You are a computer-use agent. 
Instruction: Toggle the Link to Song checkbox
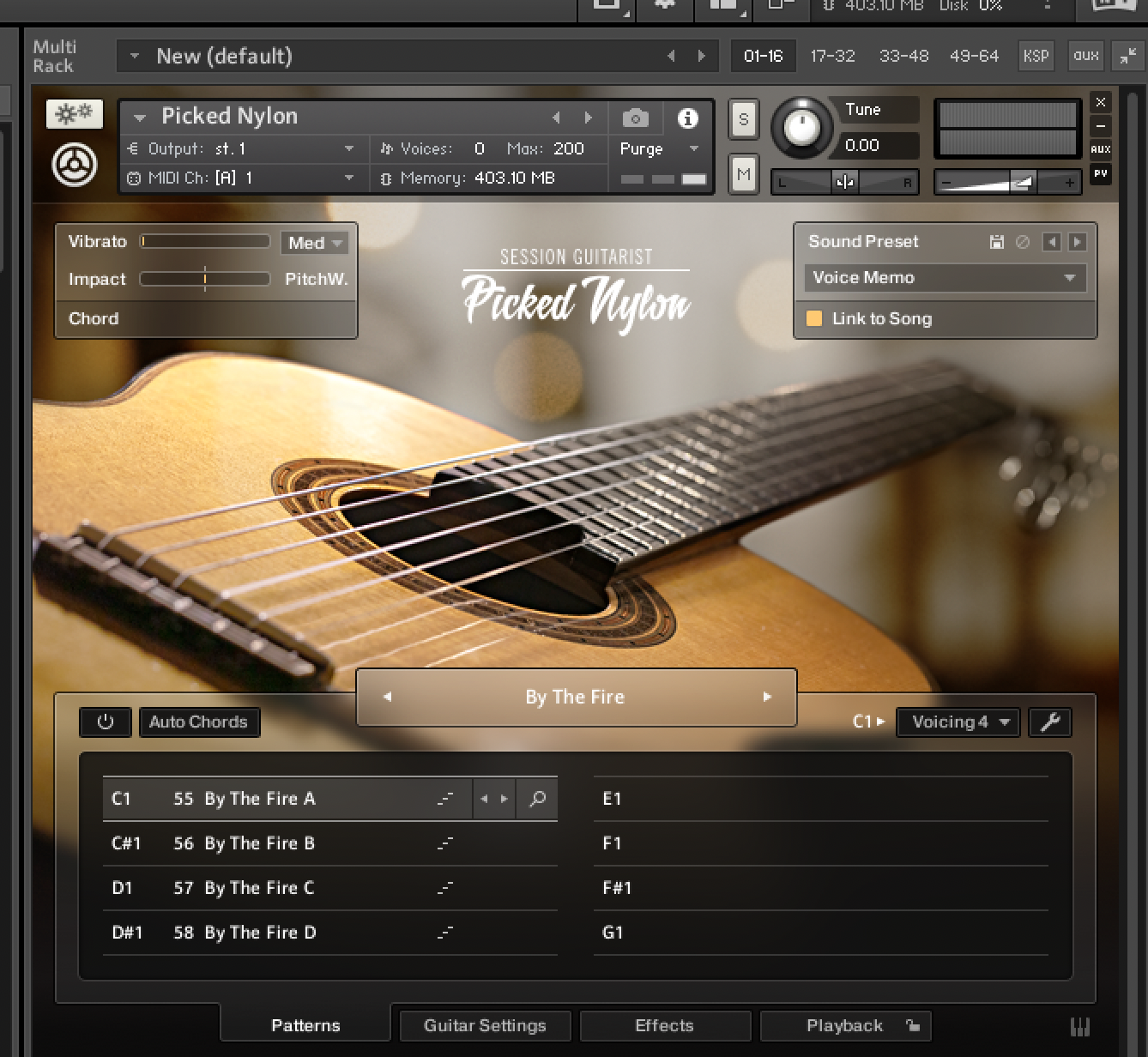pyautogui.click(x=813, y=319)
